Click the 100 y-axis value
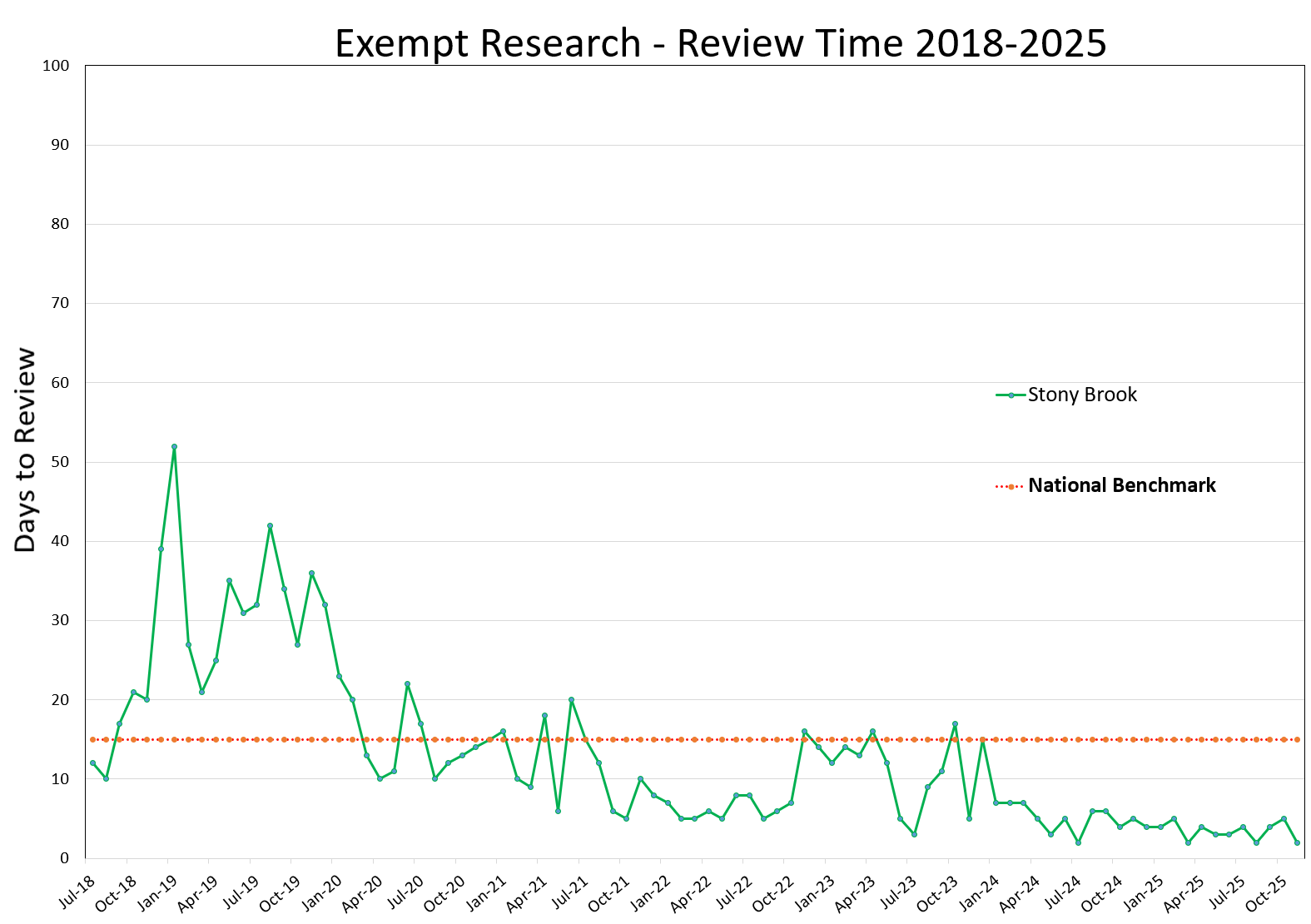This screenshot has height=924, width=1311. 56,66
